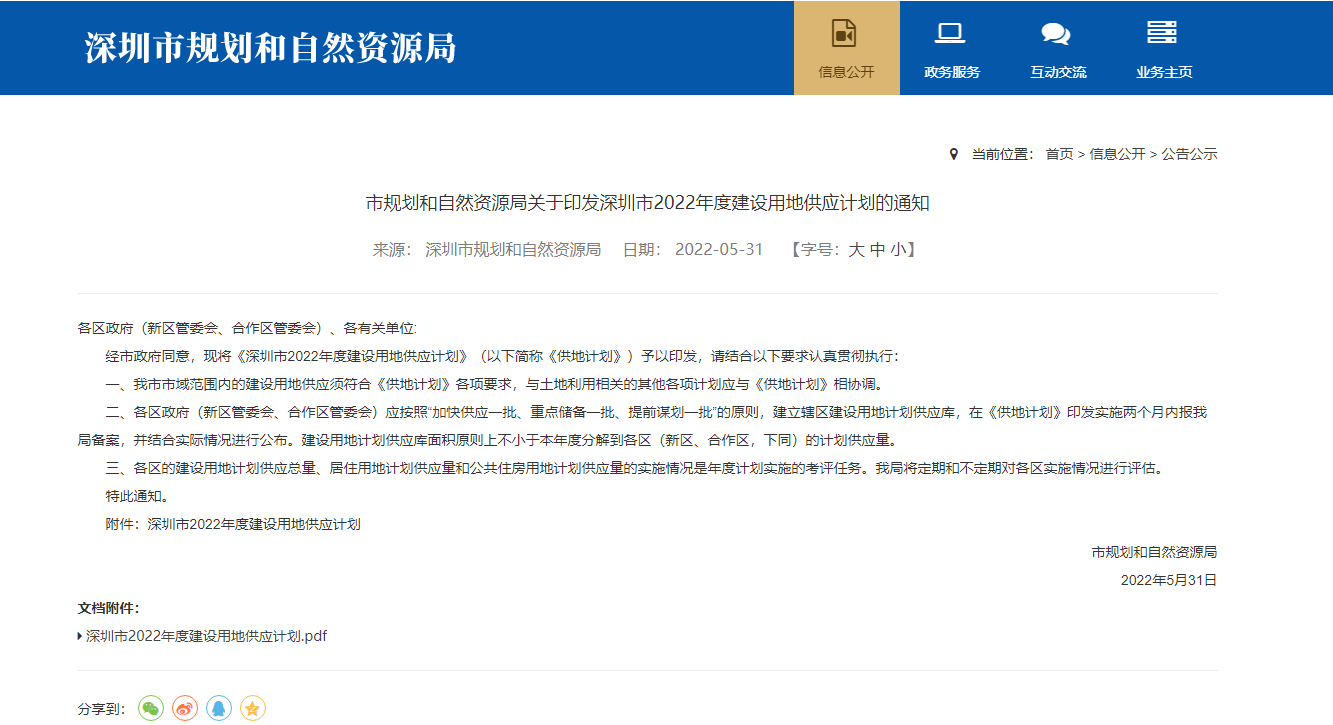This screenshot has width=1333, height=725.
Task: Click the notice headline about the 2022年度建设用地供应计划
Action: click(648, 204)
